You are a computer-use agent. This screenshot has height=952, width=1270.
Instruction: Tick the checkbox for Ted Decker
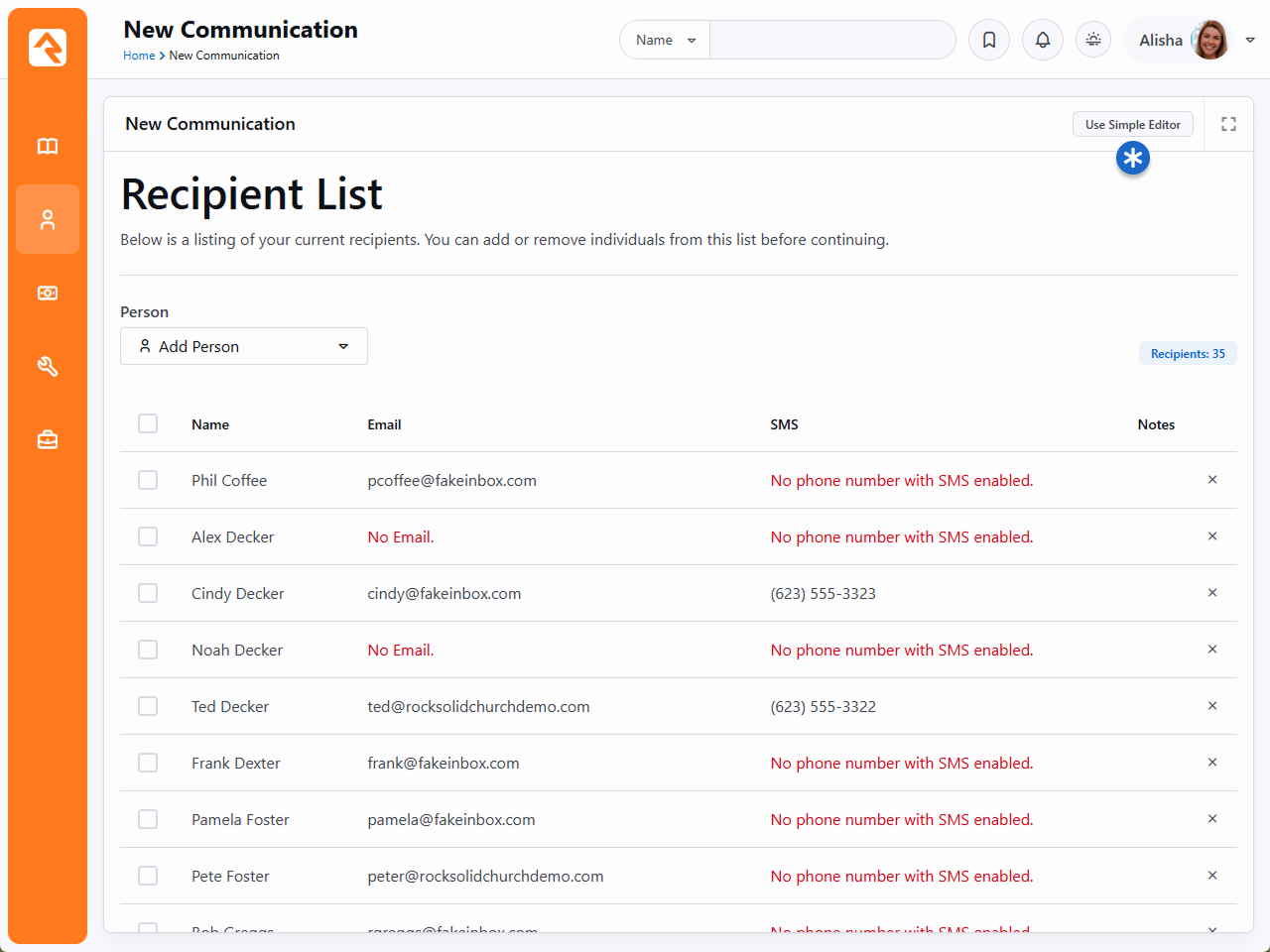148,706
